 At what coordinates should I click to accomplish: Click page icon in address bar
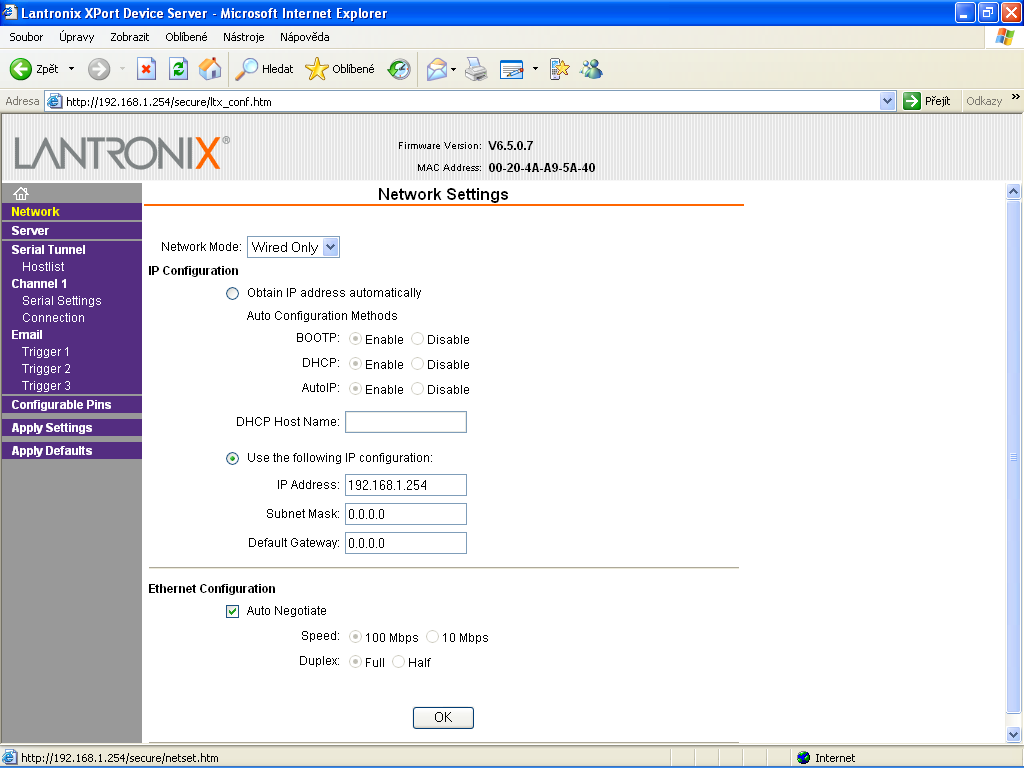pyautogui.click(x=55, y=101)
